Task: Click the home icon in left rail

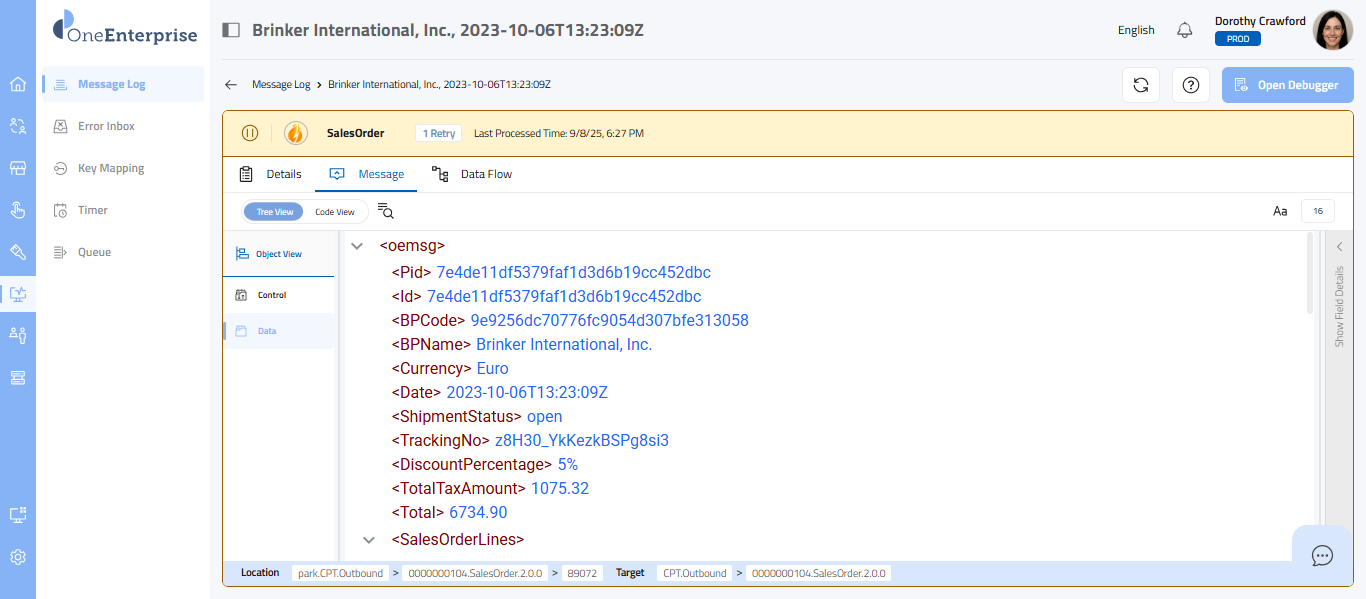Action: click(x=18, y=84)
